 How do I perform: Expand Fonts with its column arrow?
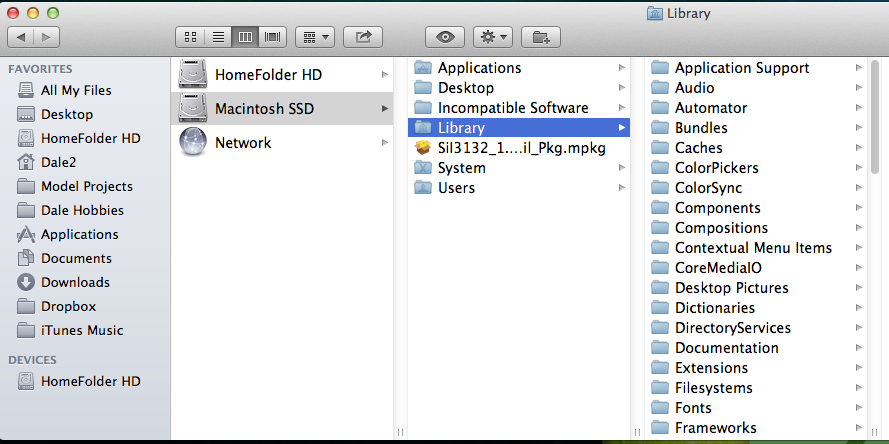point(859,408)
